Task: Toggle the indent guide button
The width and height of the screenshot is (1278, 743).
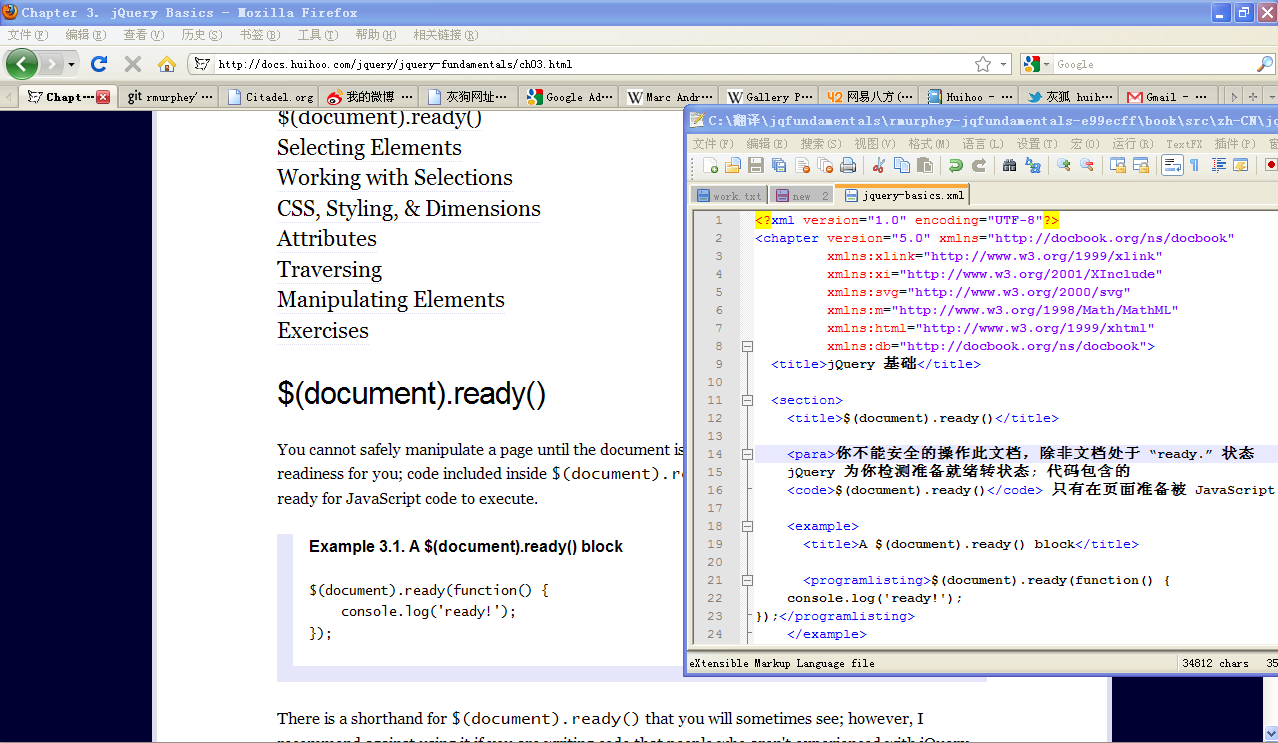Action: click(x=1218, y=166)
